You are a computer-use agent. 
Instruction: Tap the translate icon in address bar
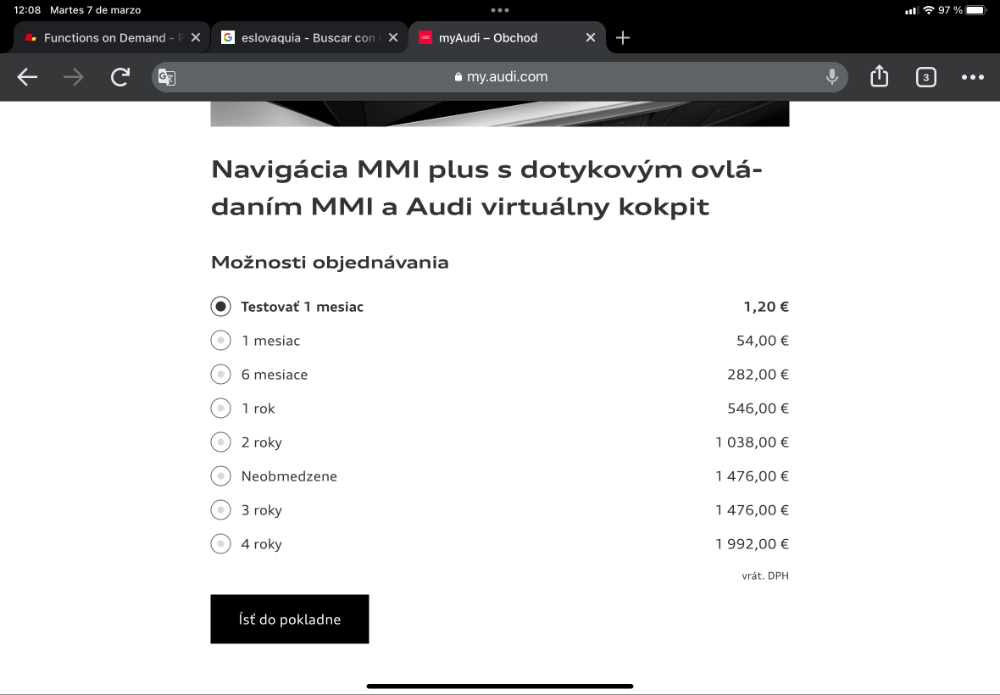click(167, 77)
